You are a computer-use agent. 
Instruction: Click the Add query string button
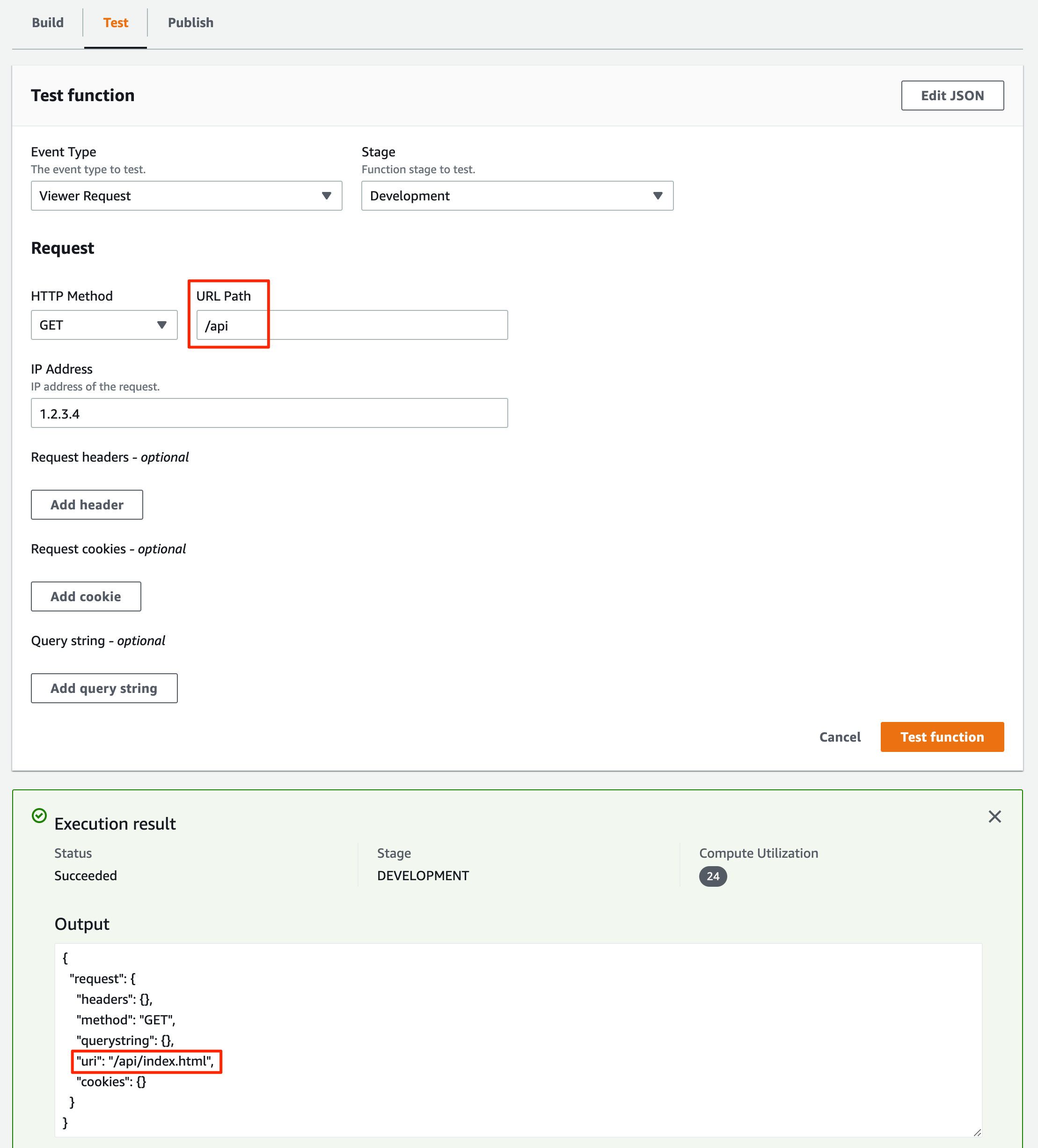pyautogui.click(x=104, y=688)
